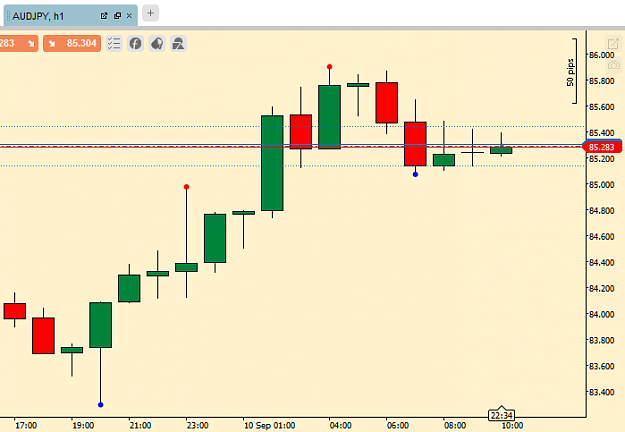Image resolution: width=625 pixels, height=432 pixels.
Task: Select the AUDJPY, h1 chart tab
Action: pos(71,16)
